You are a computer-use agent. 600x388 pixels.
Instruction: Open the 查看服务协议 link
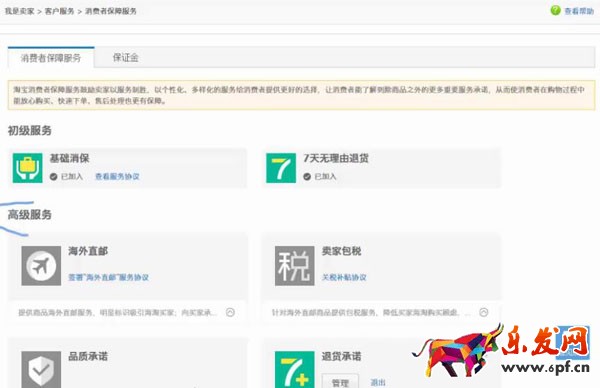pos(117,176)
